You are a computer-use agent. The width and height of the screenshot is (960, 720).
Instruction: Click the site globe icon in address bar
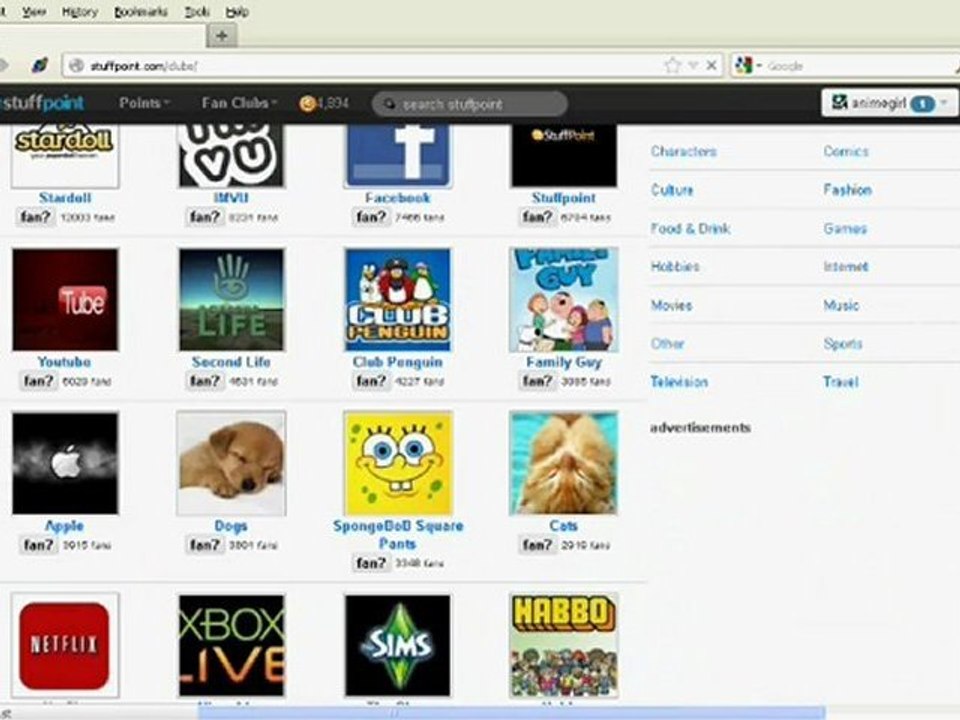pyautogui.click(x=77, y=66)
